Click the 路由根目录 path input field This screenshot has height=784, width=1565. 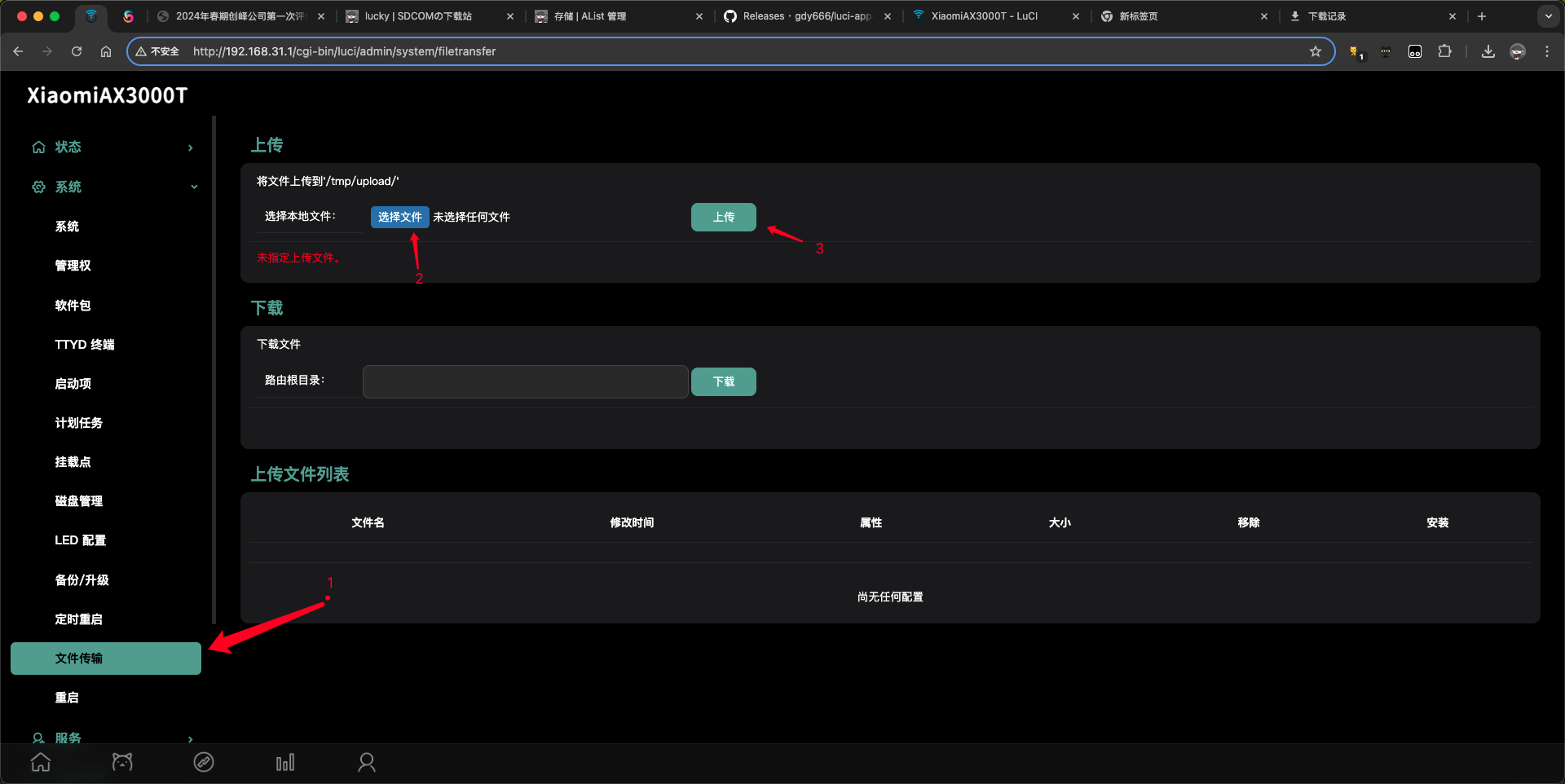pos(526,381)
